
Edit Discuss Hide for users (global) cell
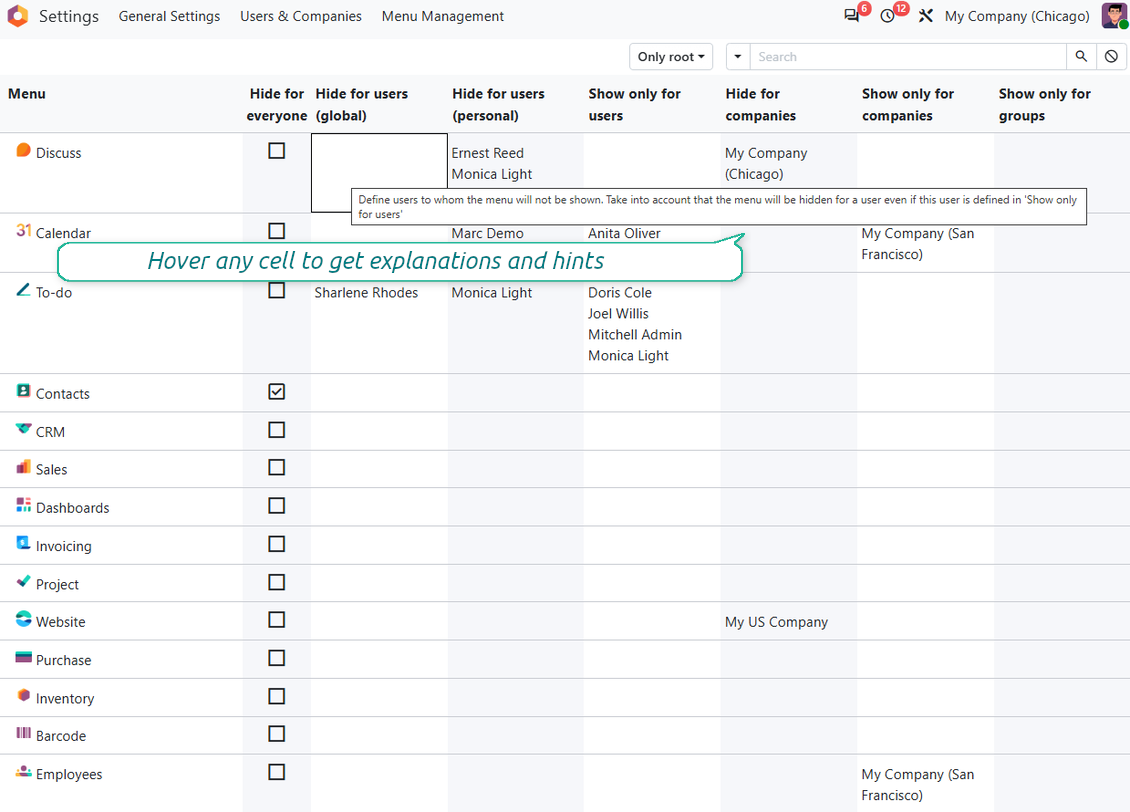coord(379,173)
